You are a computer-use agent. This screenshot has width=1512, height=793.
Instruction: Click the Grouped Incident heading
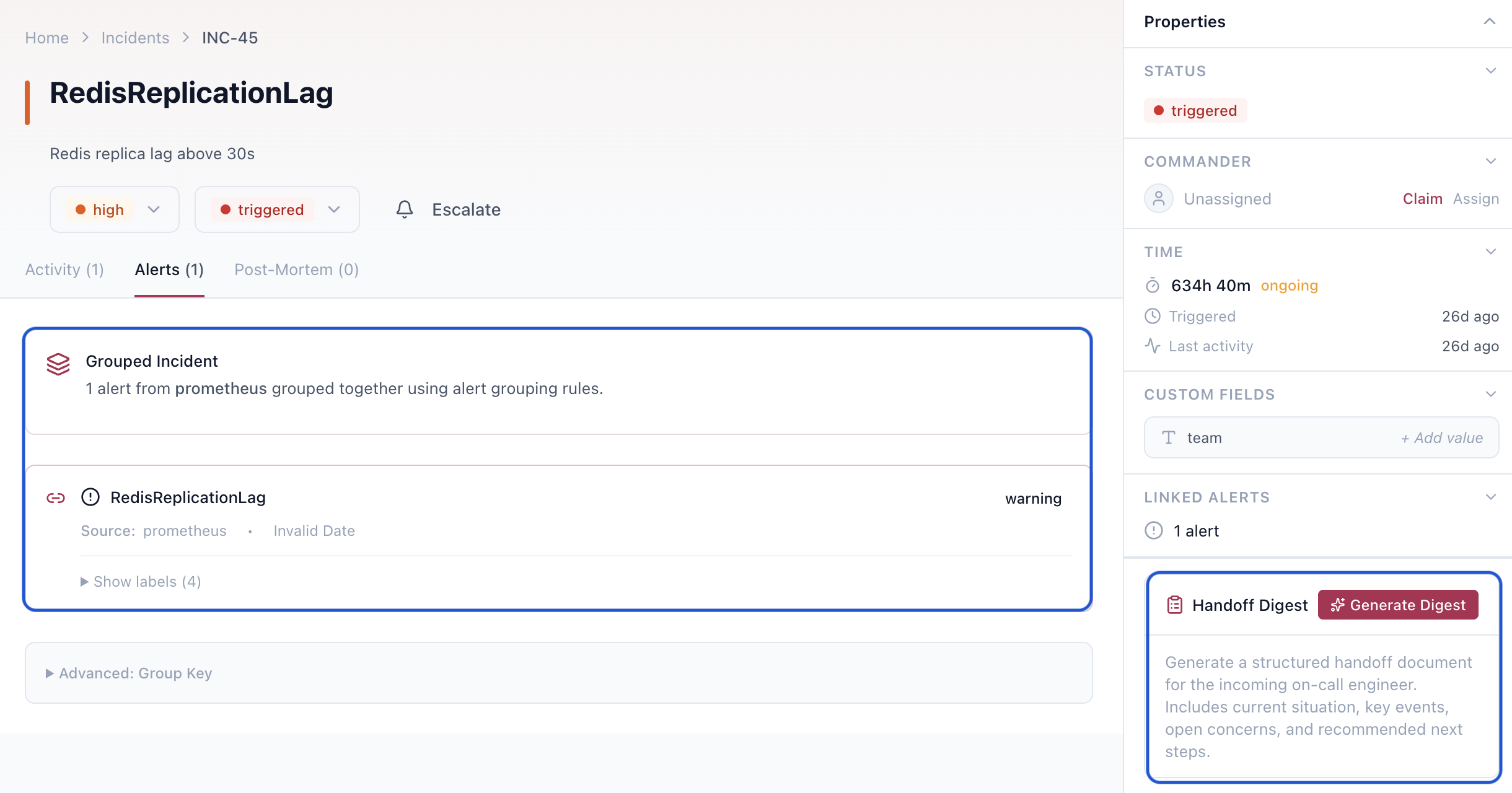click(152, 361)
